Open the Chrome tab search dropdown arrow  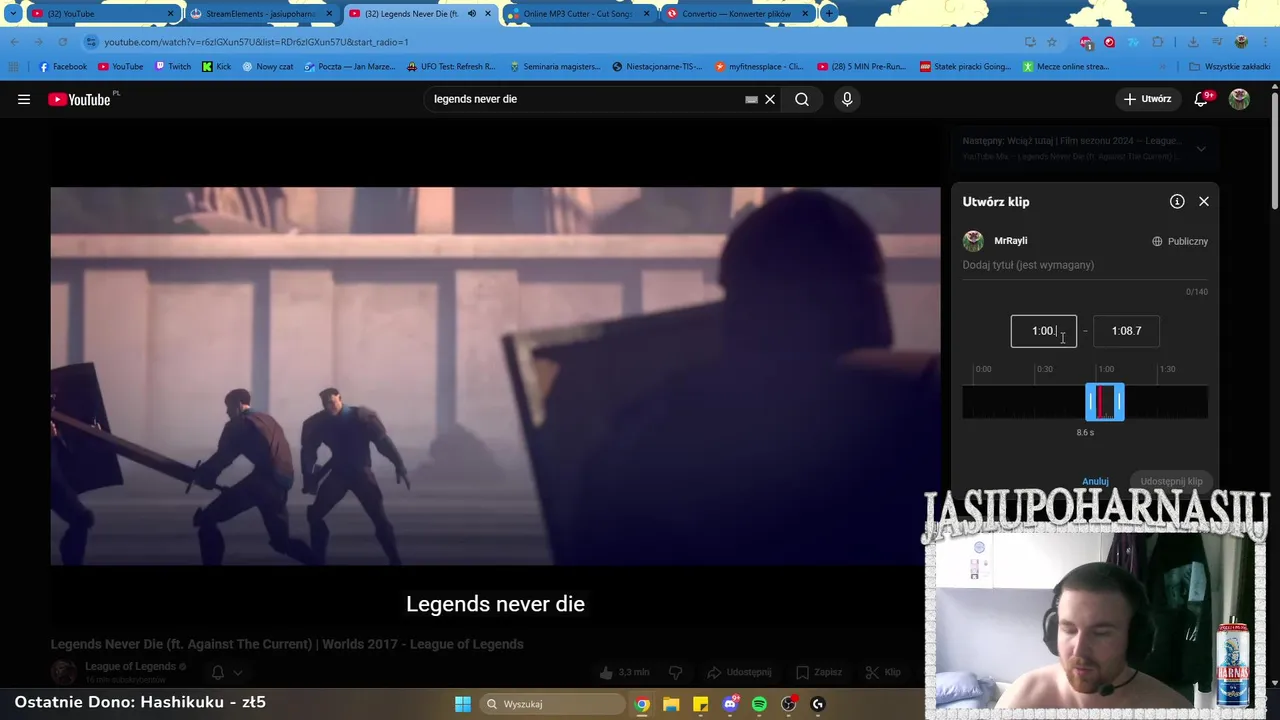coord(13,14)
